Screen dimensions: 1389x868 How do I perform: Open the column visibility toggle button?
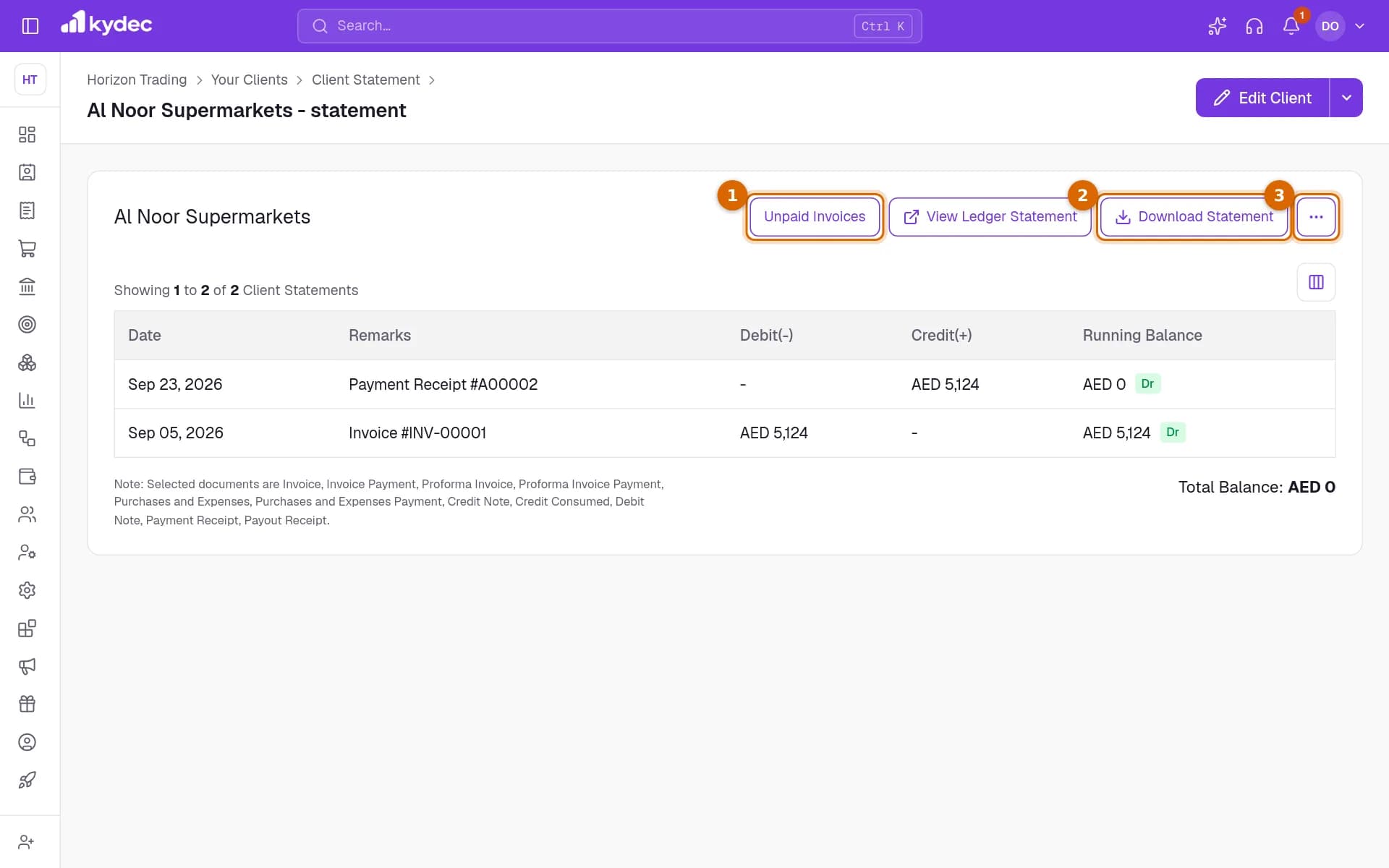pyautogui.click(x=1316, y=282)
